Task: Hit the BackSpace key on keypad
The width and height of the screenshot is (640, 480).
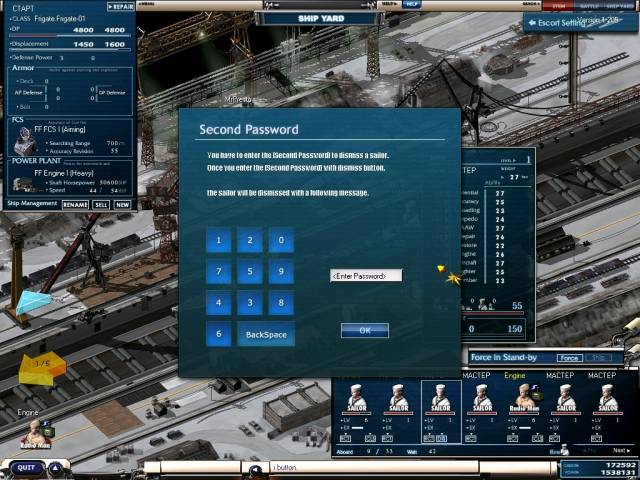Action: (x=266, y=334)
